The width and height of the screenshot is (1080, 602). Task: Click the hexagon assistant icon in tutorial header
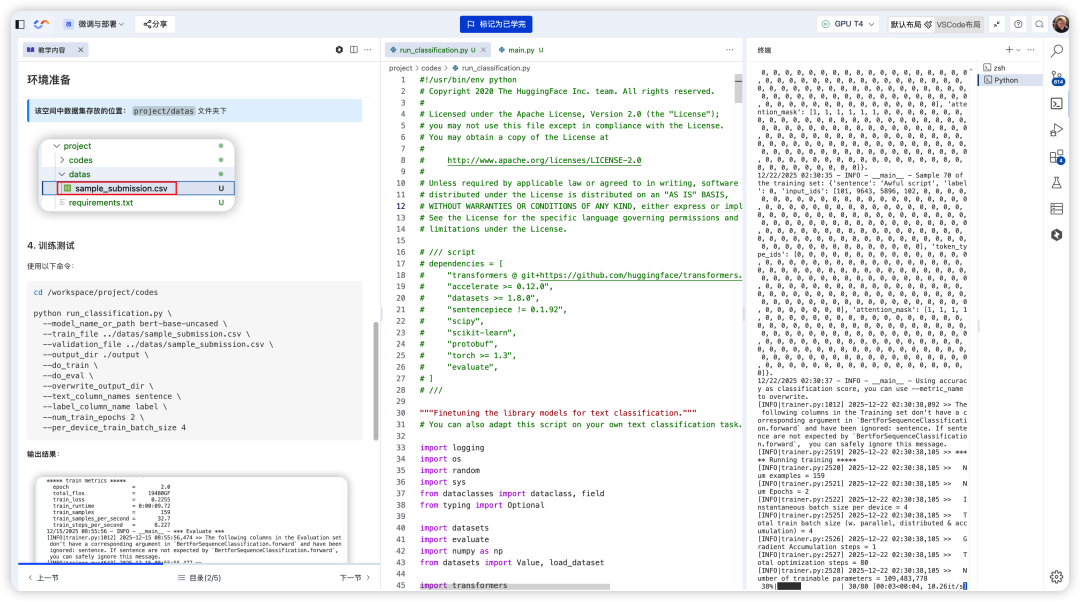339,50
